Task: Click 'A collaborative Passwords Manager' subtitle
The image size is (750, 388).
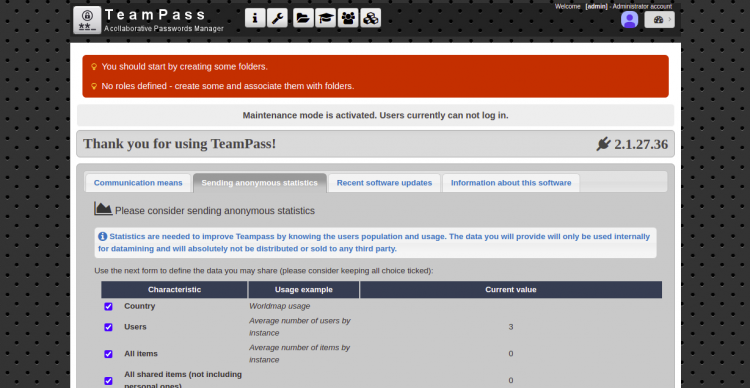Action: 164,29
